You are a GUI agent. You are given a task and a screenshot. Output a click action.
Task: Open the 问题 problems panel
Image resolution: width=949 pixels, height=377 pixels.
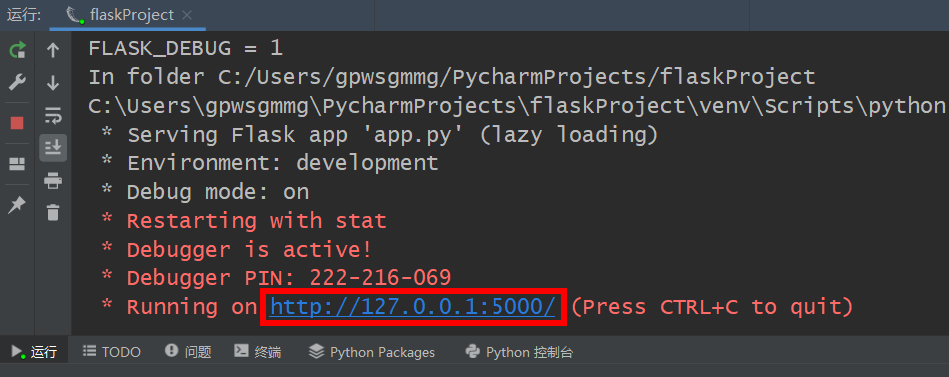[188, 352]
